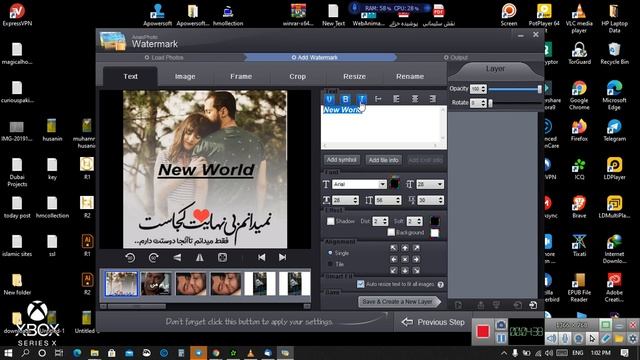Click the Opacity slider handle

click(540, 89)
